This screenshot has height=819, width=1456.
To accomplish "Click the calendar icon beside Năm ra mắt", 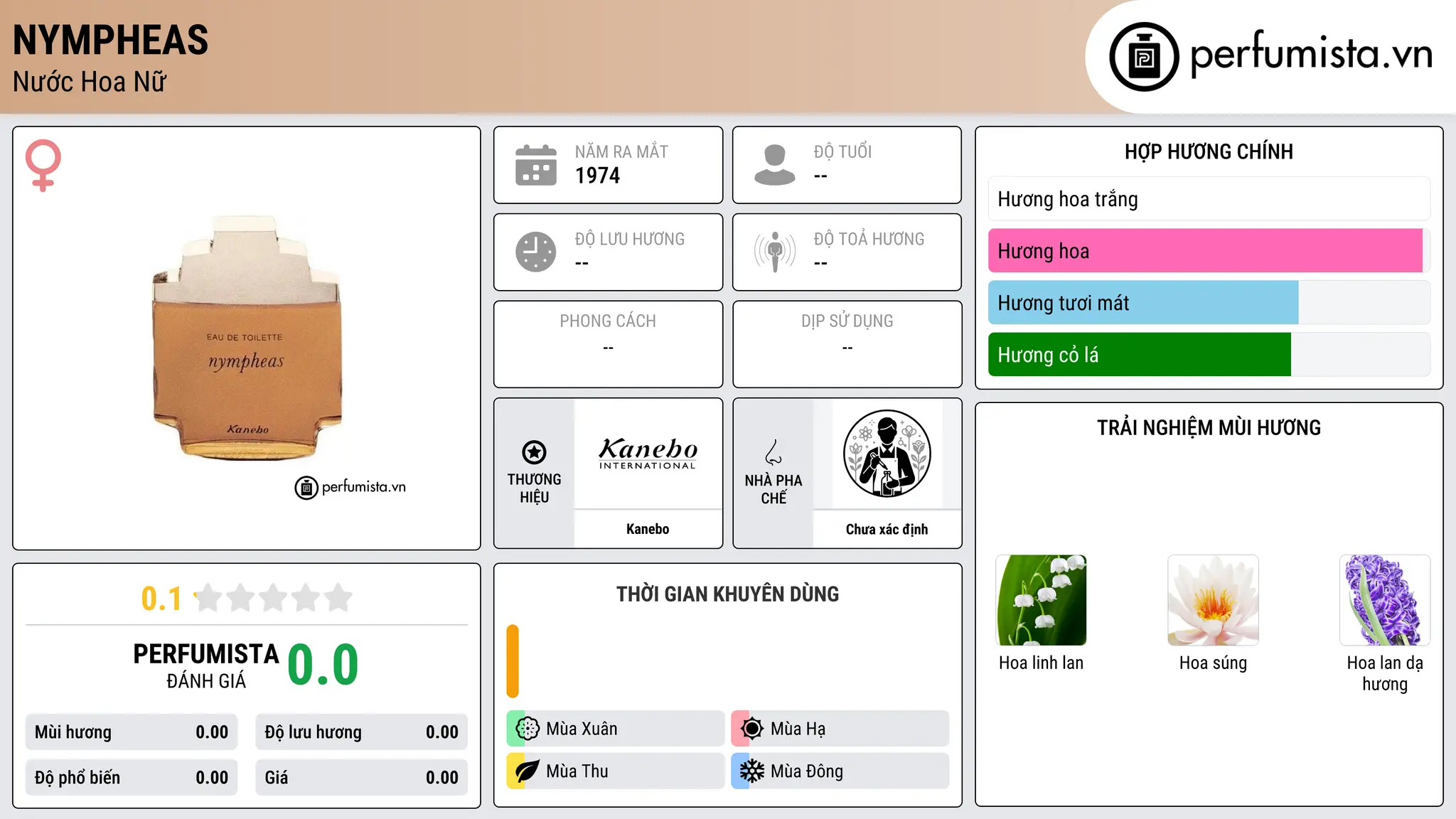I will pos(535,165).
